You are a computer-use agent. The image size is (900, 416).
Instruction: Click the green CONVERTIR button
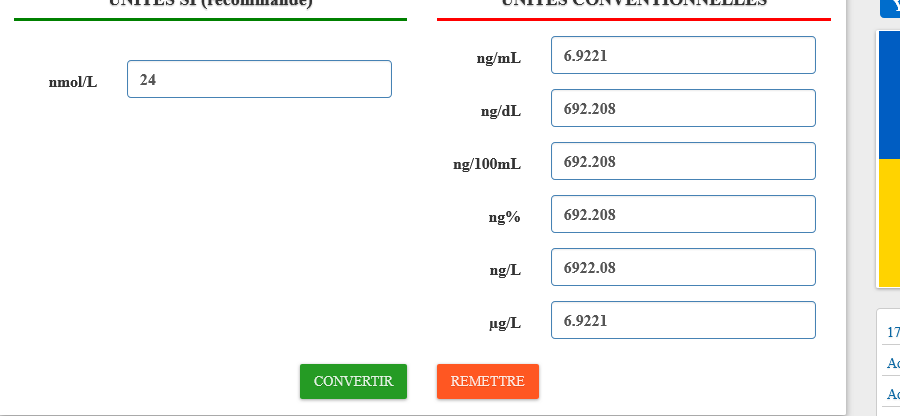(354, 381)
